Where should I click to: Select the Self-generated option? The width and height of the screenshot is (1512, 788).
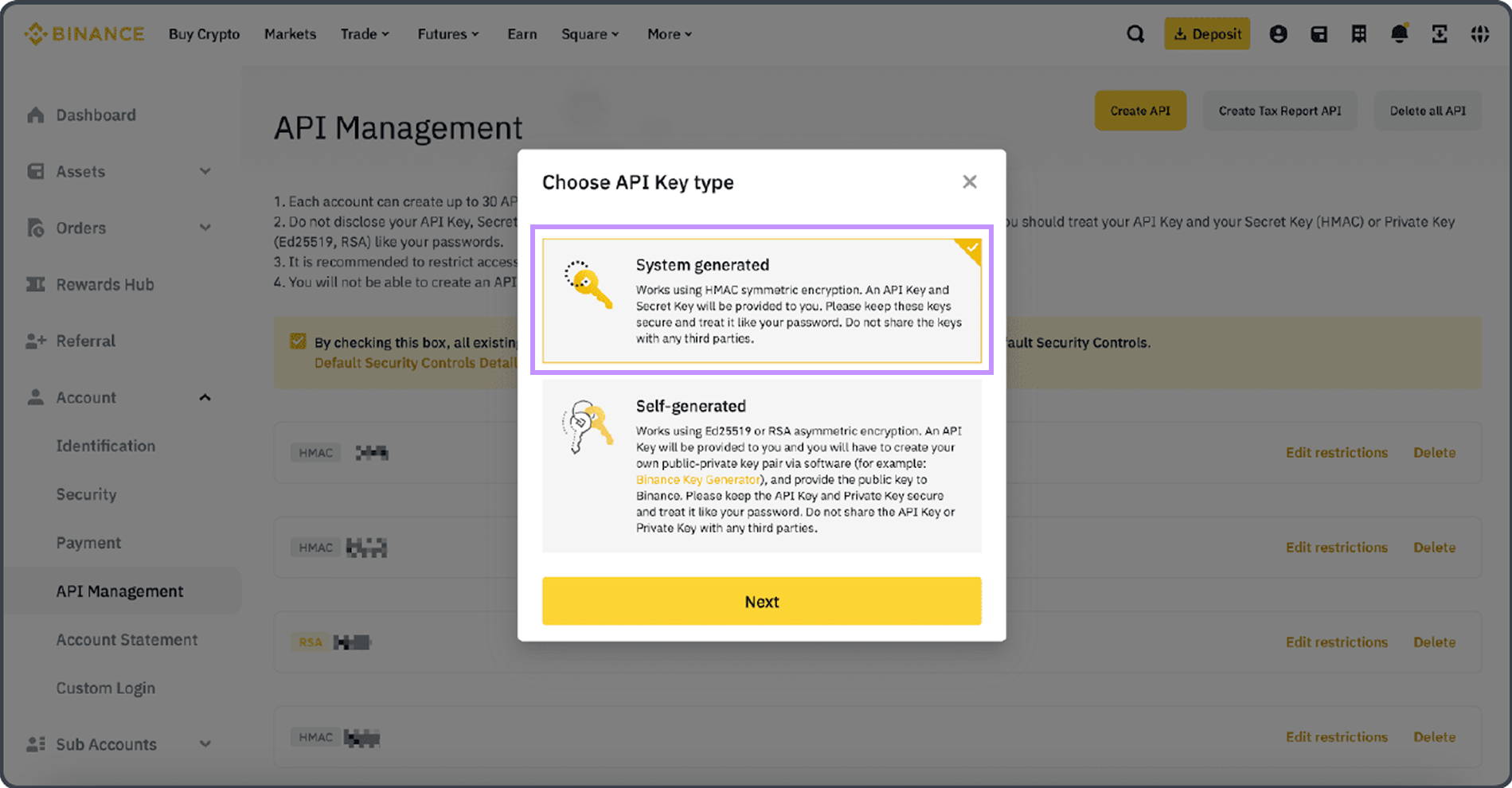[762, 466]
